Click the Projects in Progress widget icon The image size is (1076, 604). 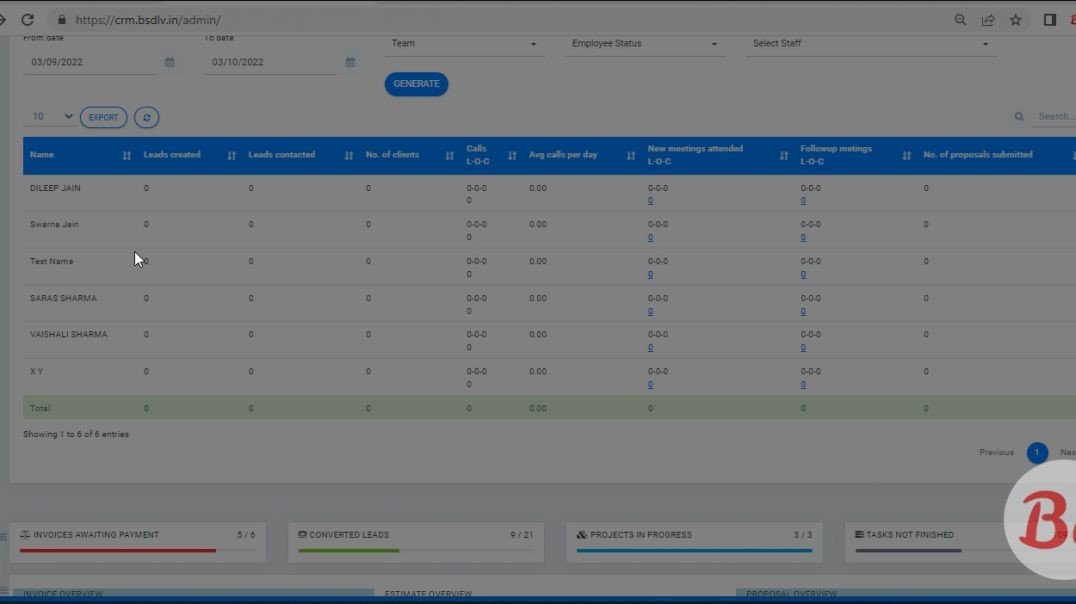tap(581, 534)
